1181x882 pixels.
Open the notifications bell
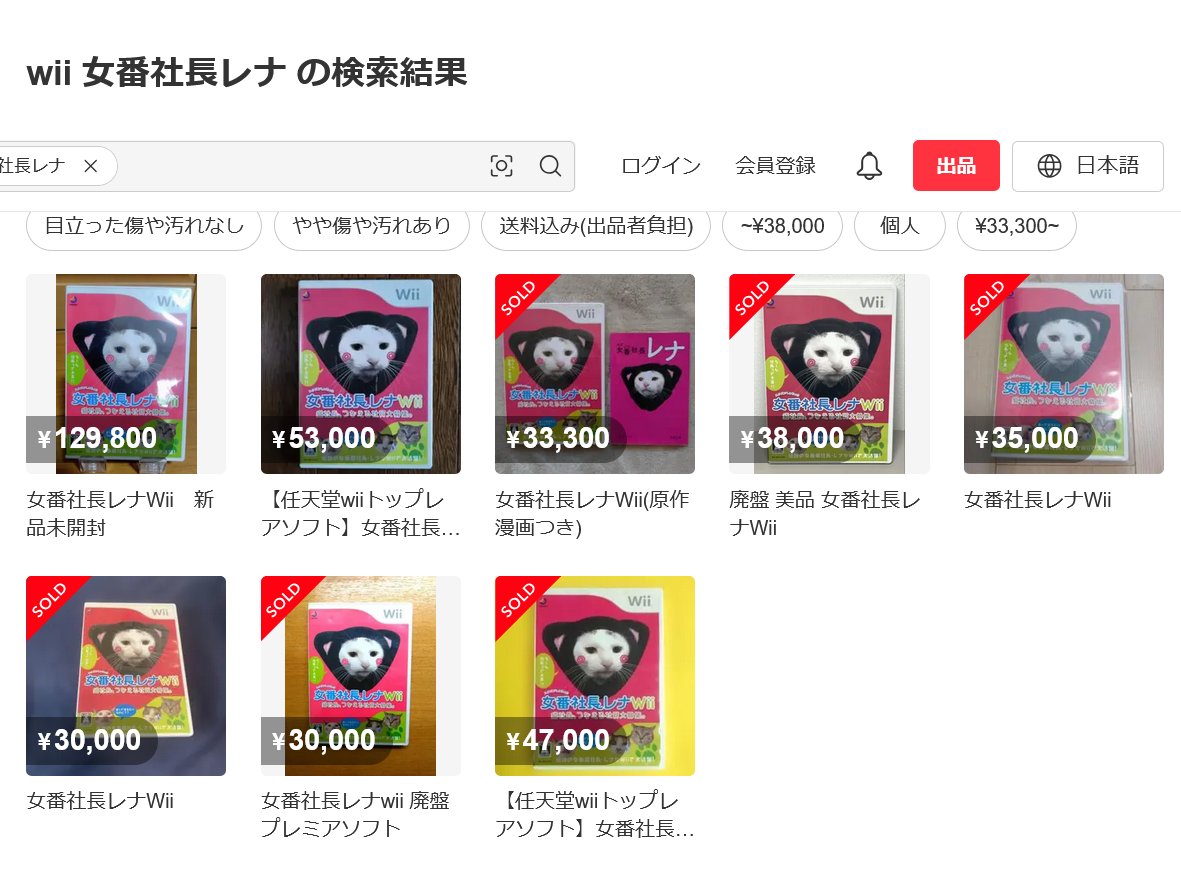[869, 166]
